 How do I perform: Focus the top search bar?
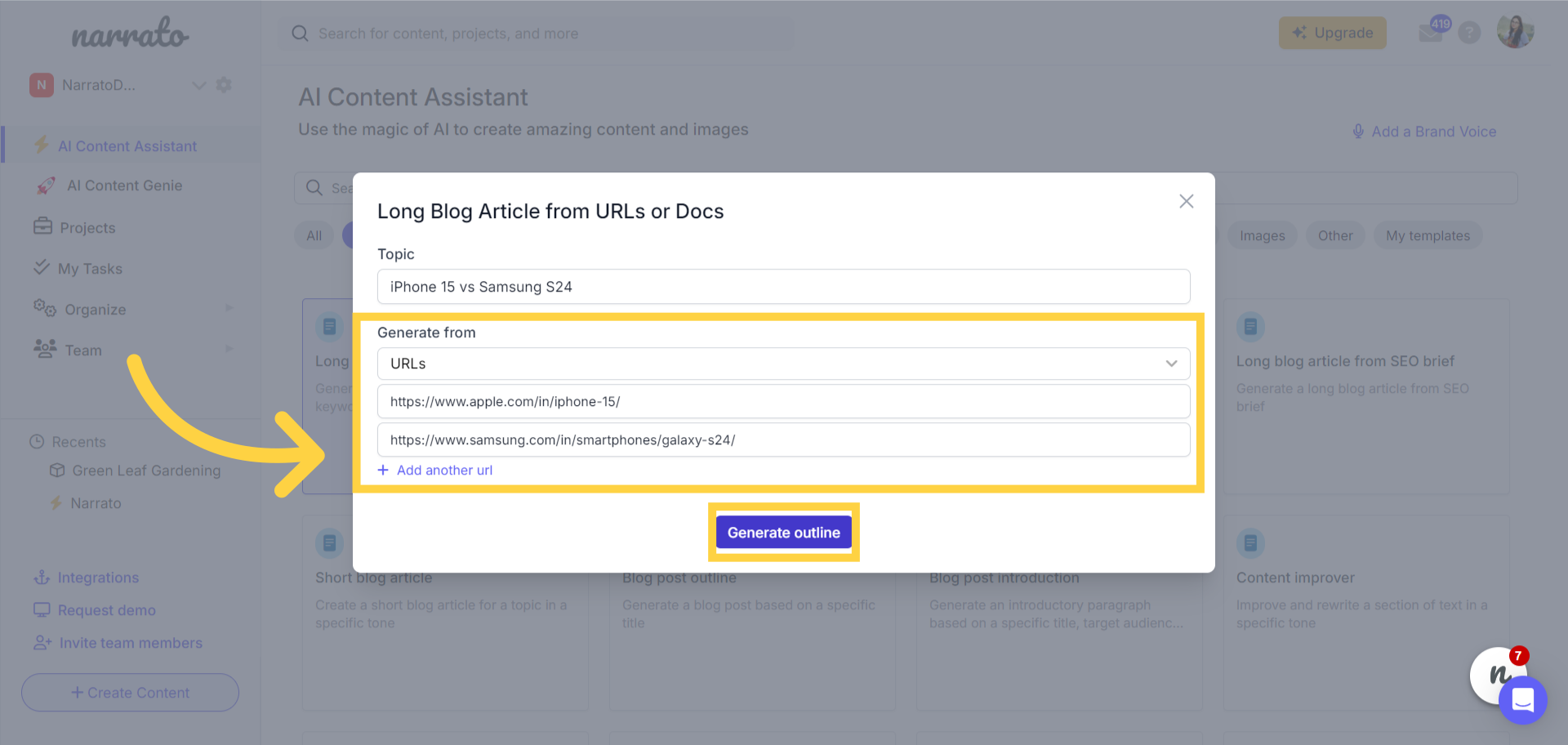[x=535, y=33]
